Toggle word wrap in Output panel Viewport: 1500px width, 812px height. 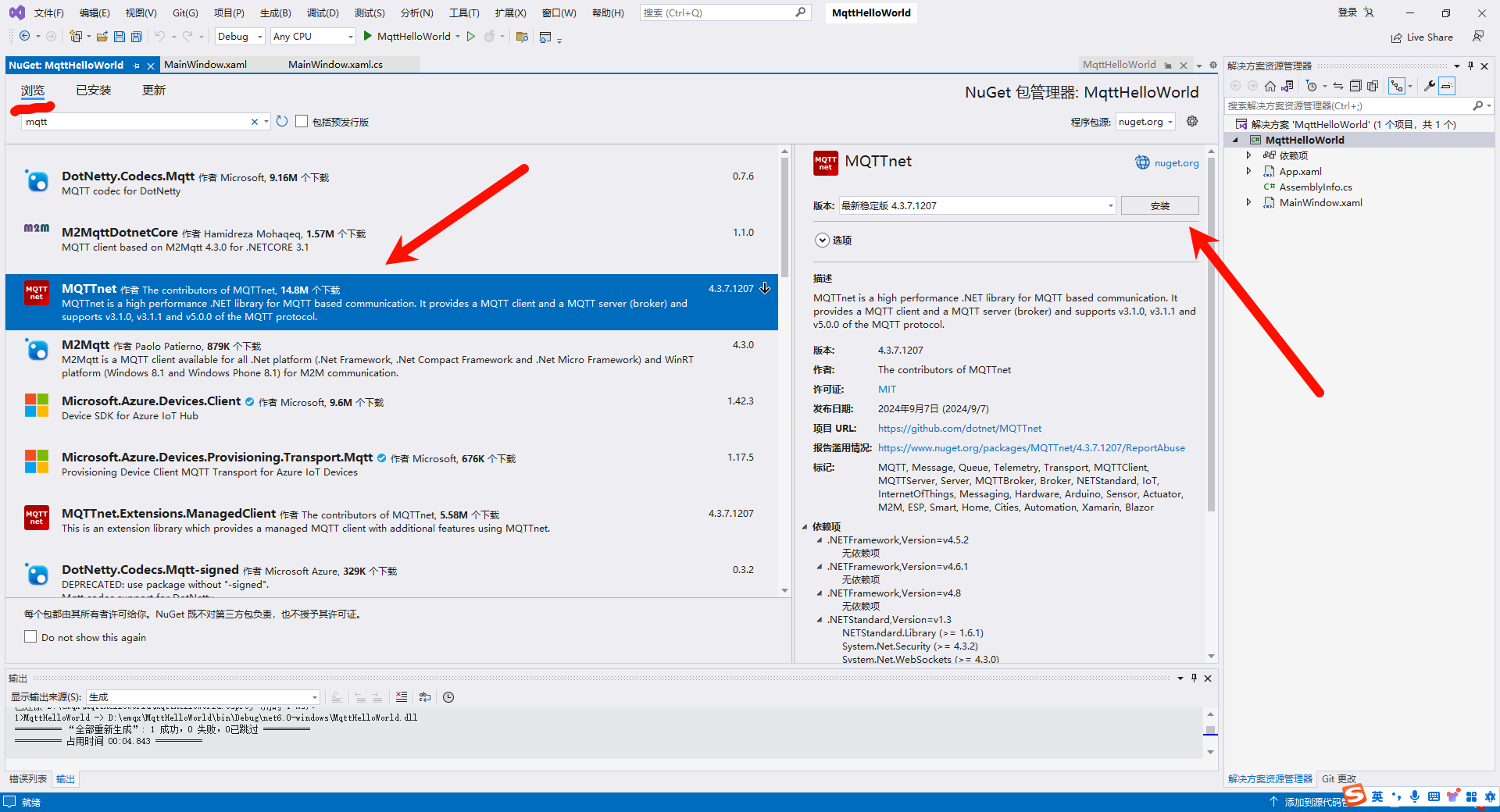(x=425, y=697)
